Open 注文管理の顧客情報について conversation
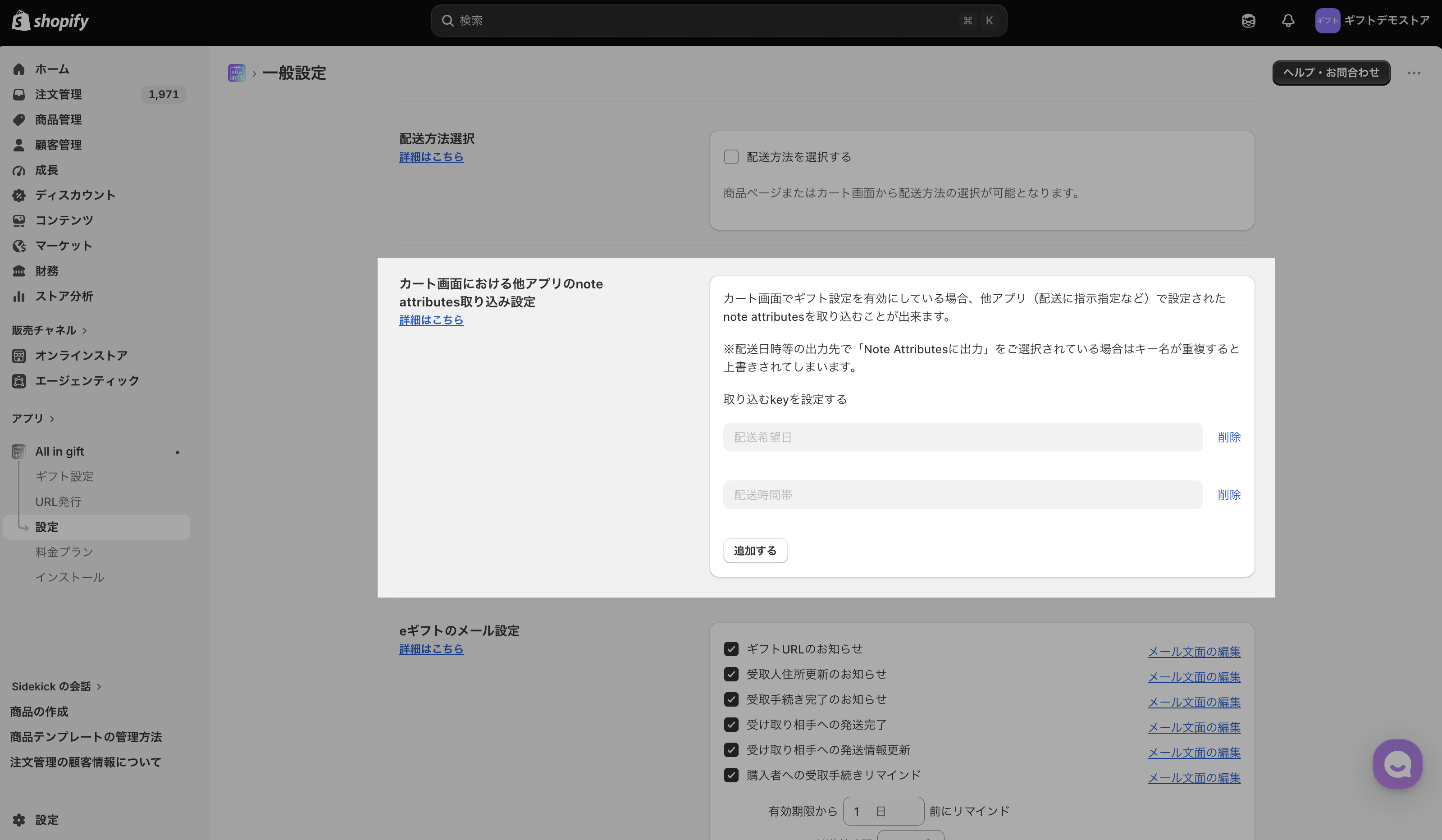The height and width of the screenshot is (840, 1442). click(x=86, y=762)
